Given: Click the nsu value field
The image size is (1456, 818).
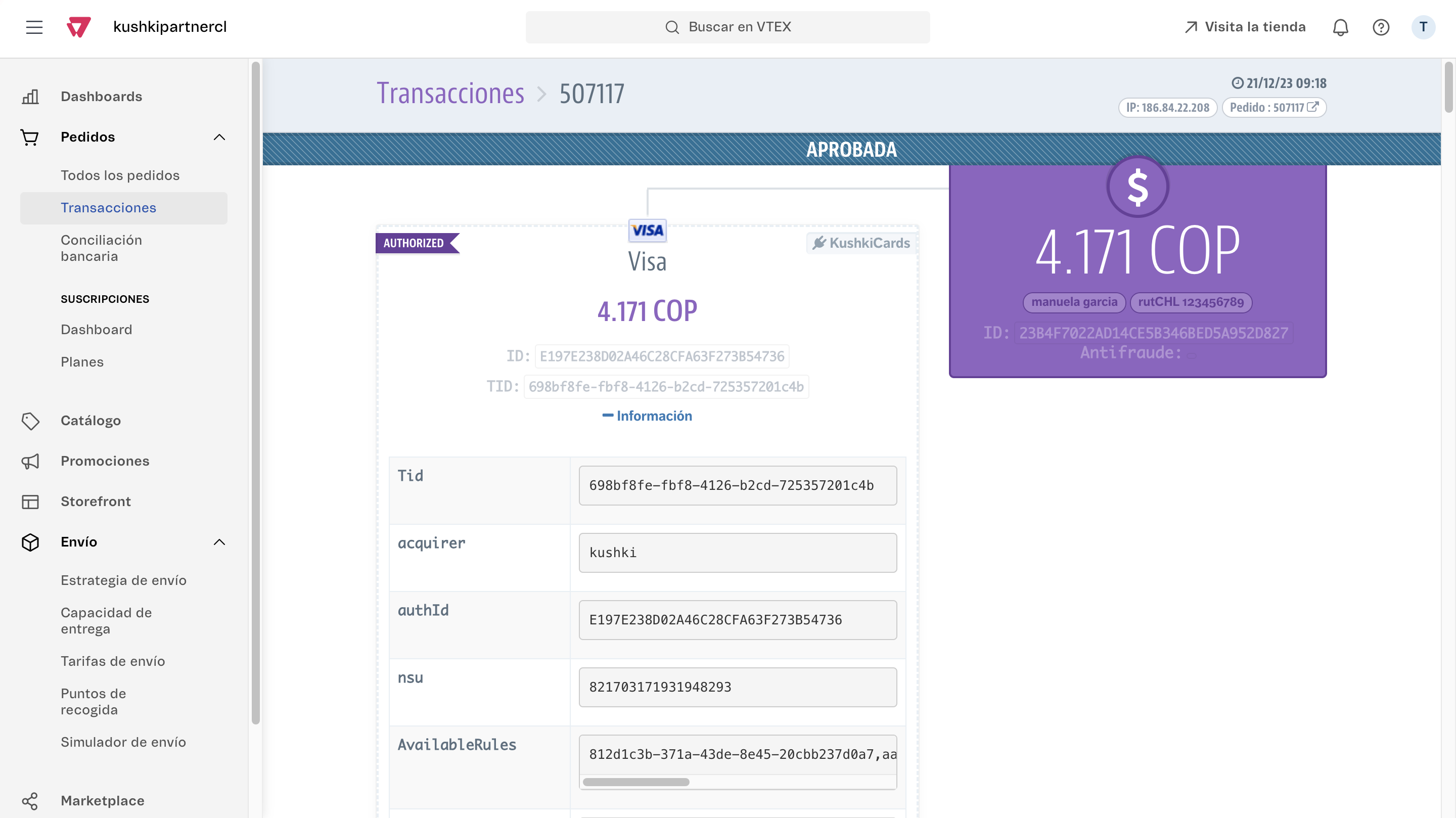Looking at the screenshot, I should click(738, 688).
